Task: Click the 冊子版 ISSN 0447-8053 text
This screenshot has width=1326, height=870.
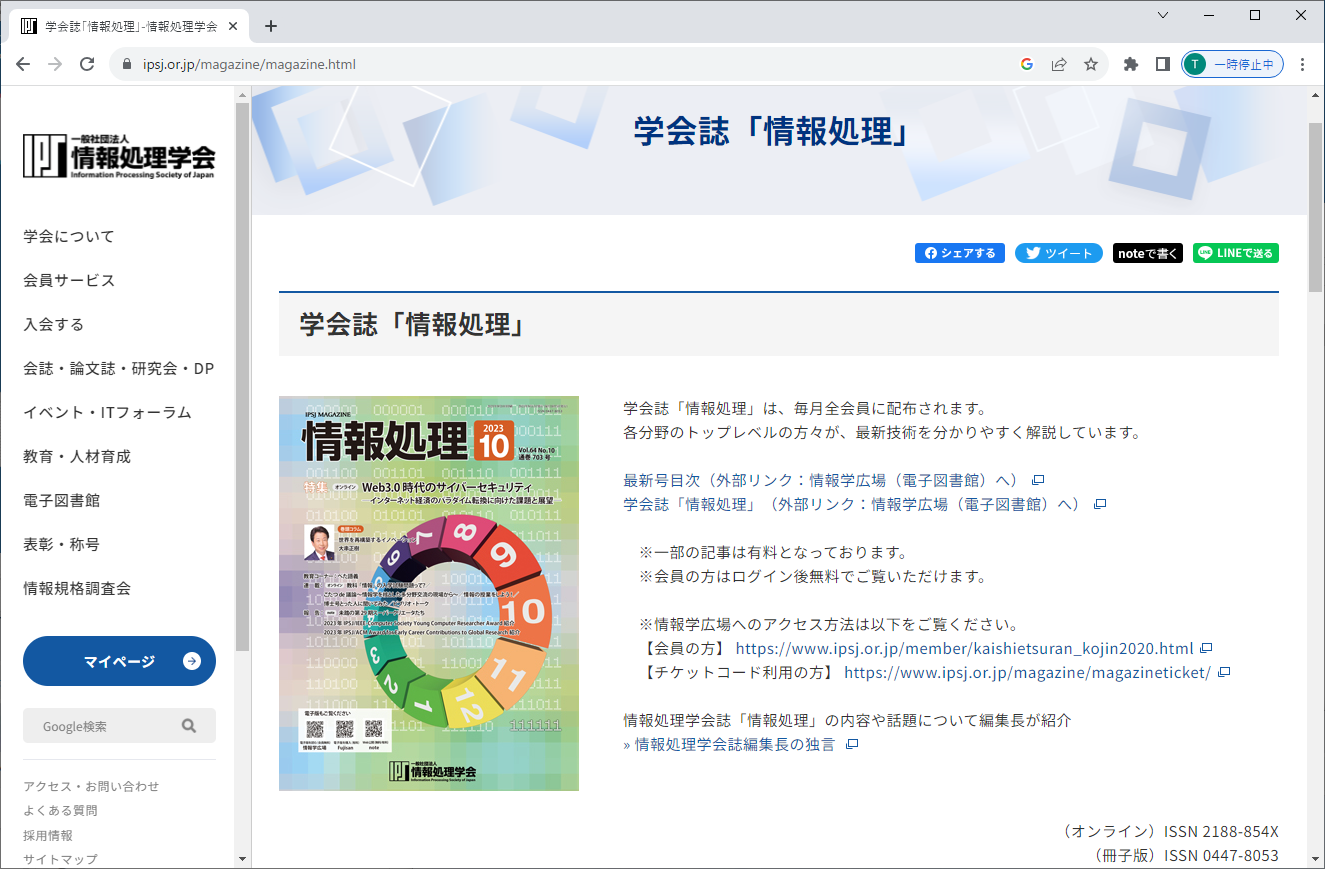Action: click(1186, 856)
